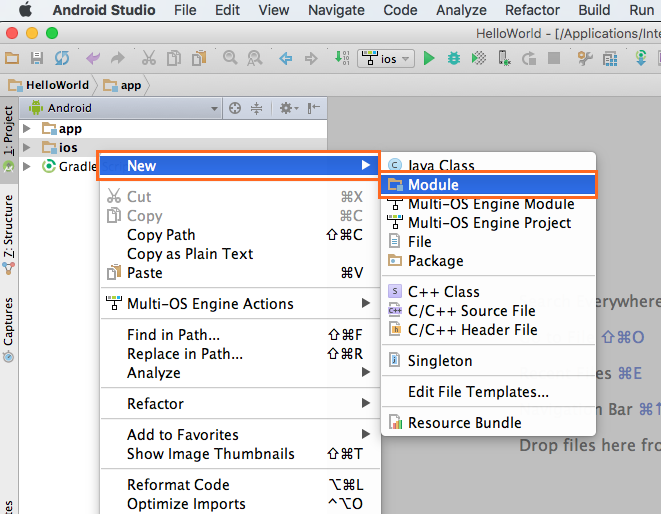Screen dimensions: 661x514
Task: Click Replace in Path... menu entry
Action: [x=240, y=354]
